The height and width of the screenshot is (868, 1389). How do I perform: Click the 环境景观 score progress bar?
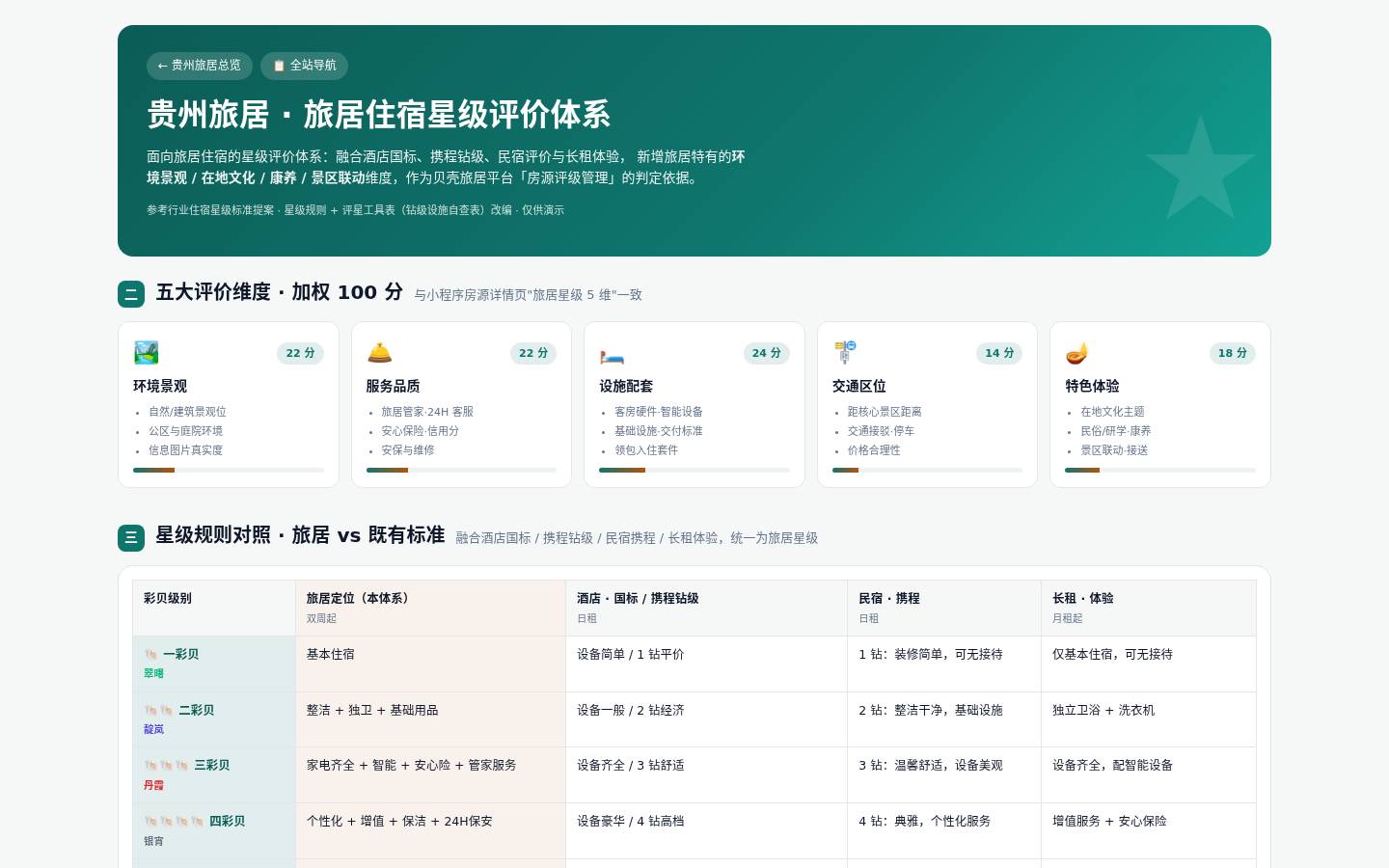pos(229,470)
